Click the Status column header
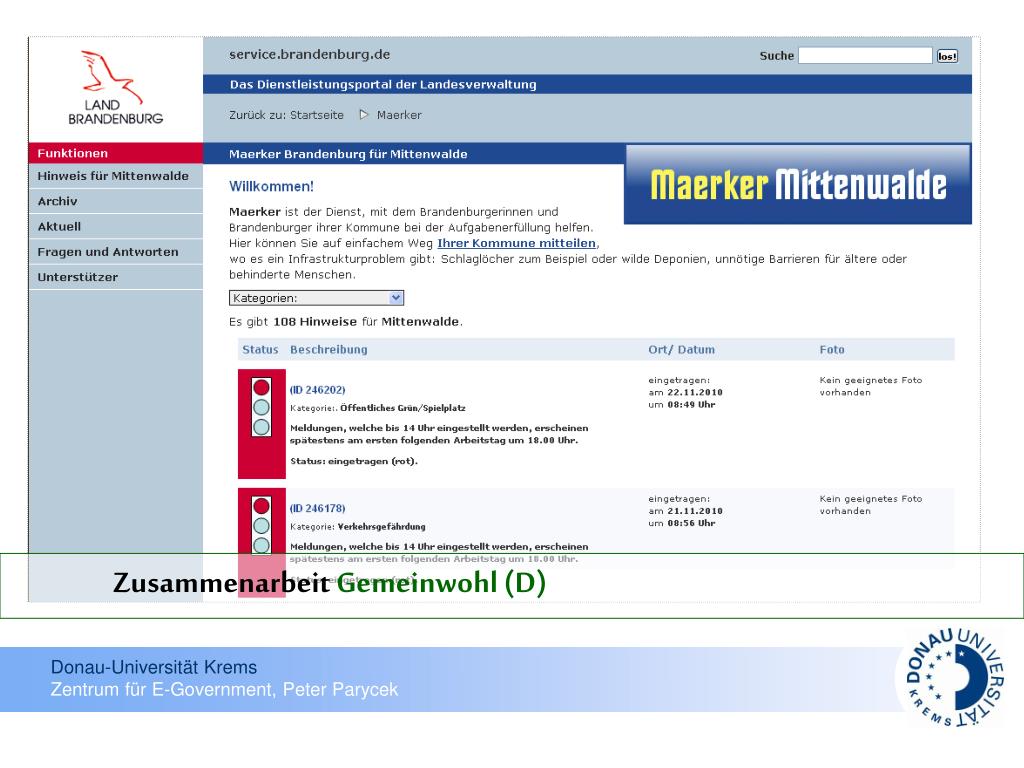The width and height of the screenshot is (1024, 768). tap(260, 349)
